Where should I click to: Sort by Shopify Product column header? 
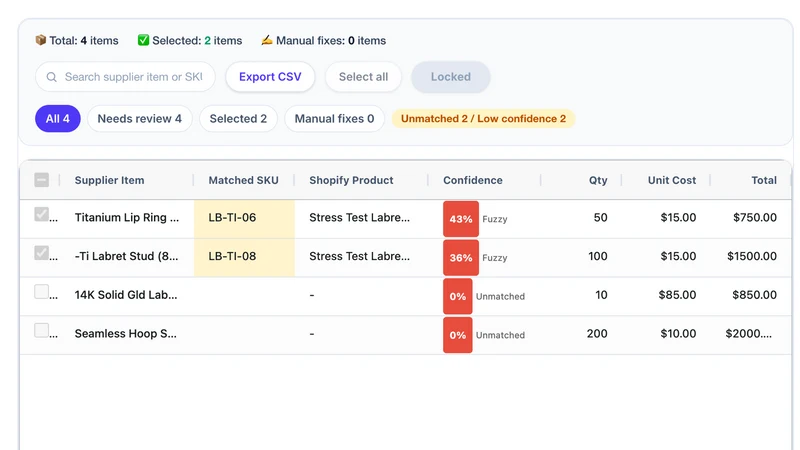(351, 180)
